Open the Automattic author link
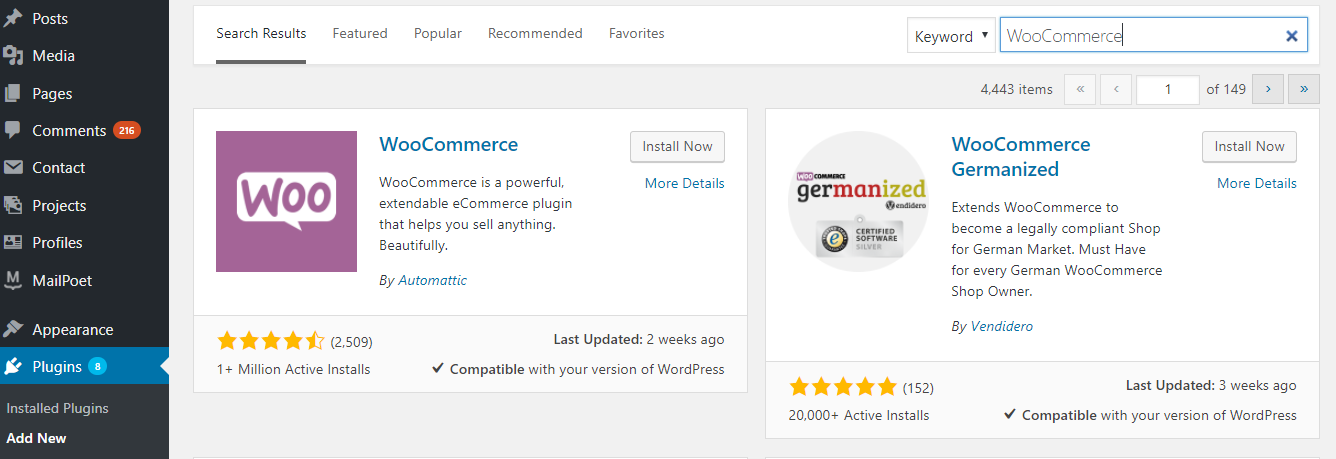 [x=433, y=280]
